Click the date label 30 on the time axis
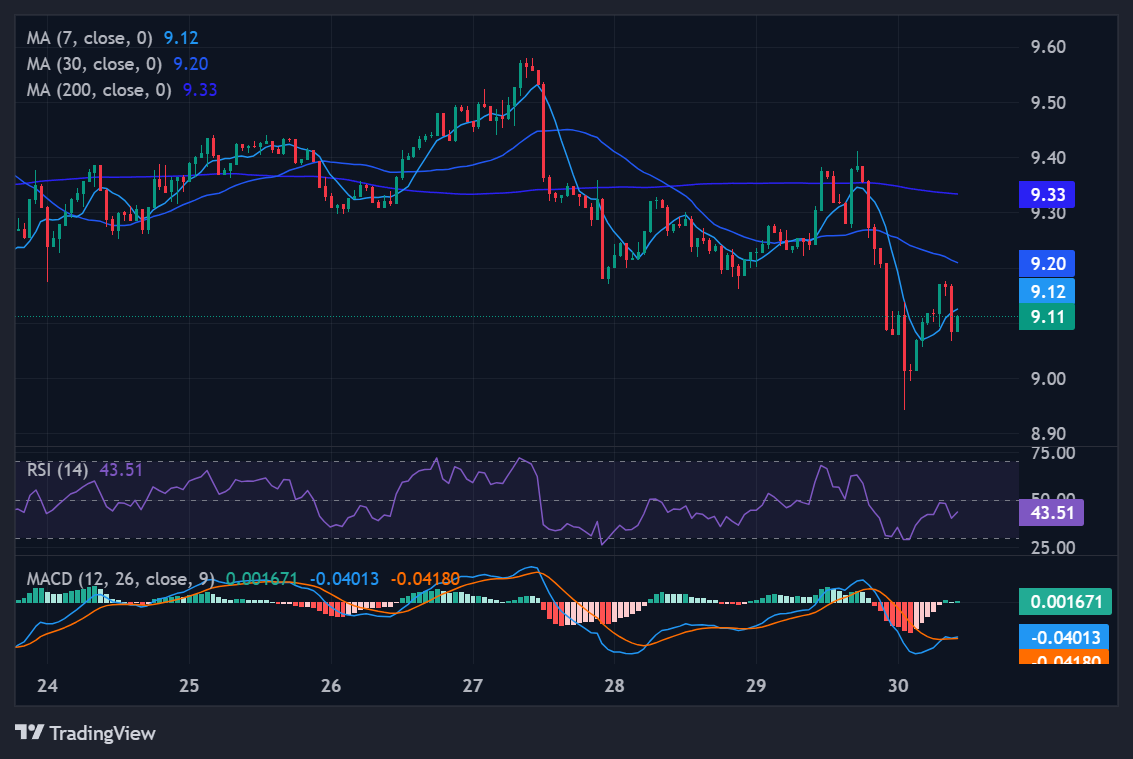This screenshot has width=1133, height=759. [898, 687]
